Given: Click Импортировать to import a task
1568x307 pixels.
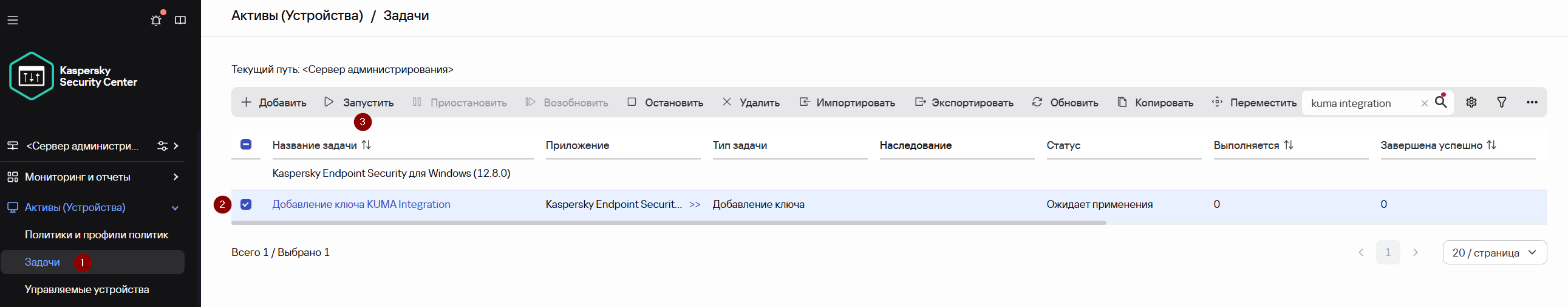Looking at the screenshot, I should coord(847,102).
